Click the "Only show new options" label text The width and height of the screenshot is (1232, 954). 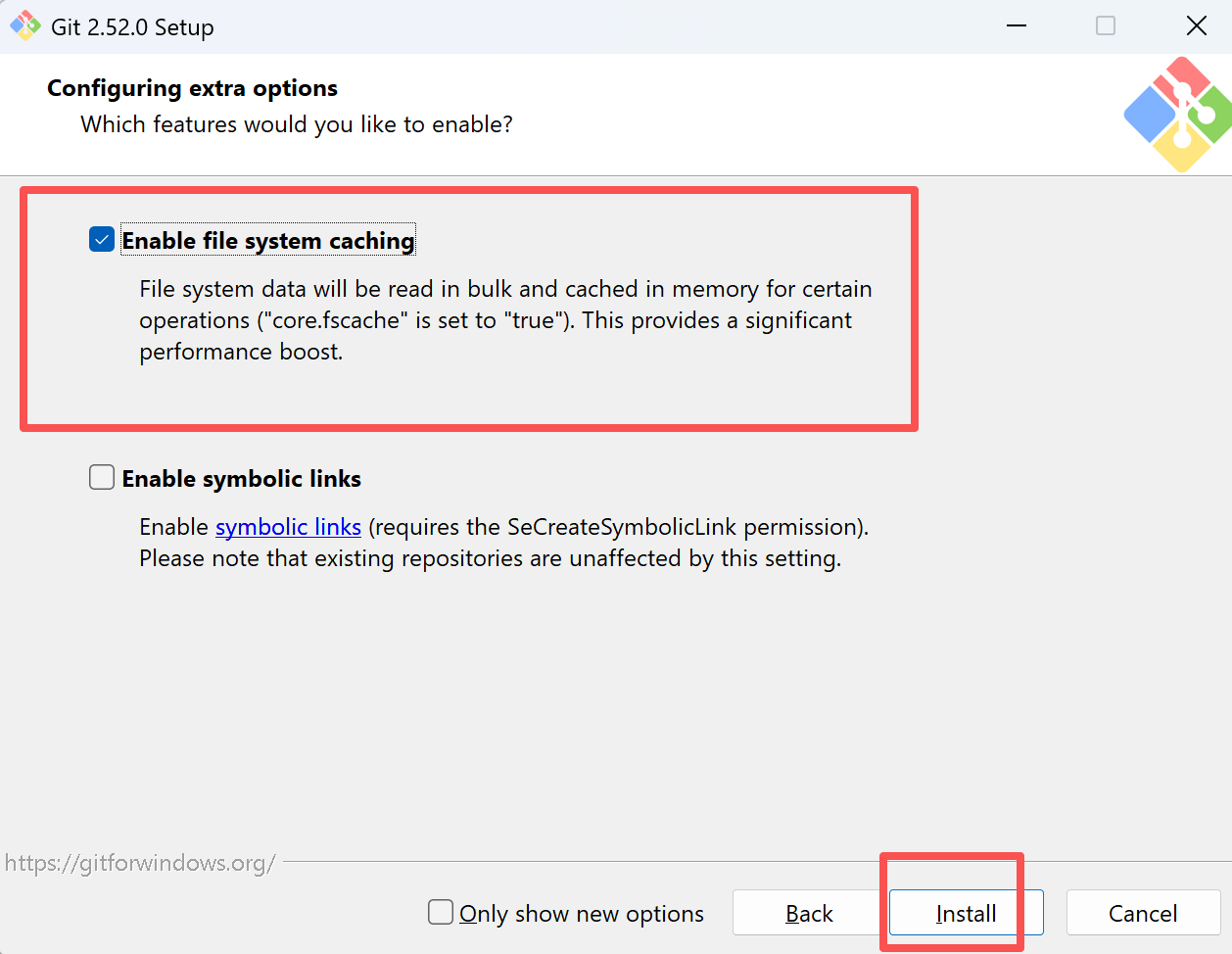582,914
